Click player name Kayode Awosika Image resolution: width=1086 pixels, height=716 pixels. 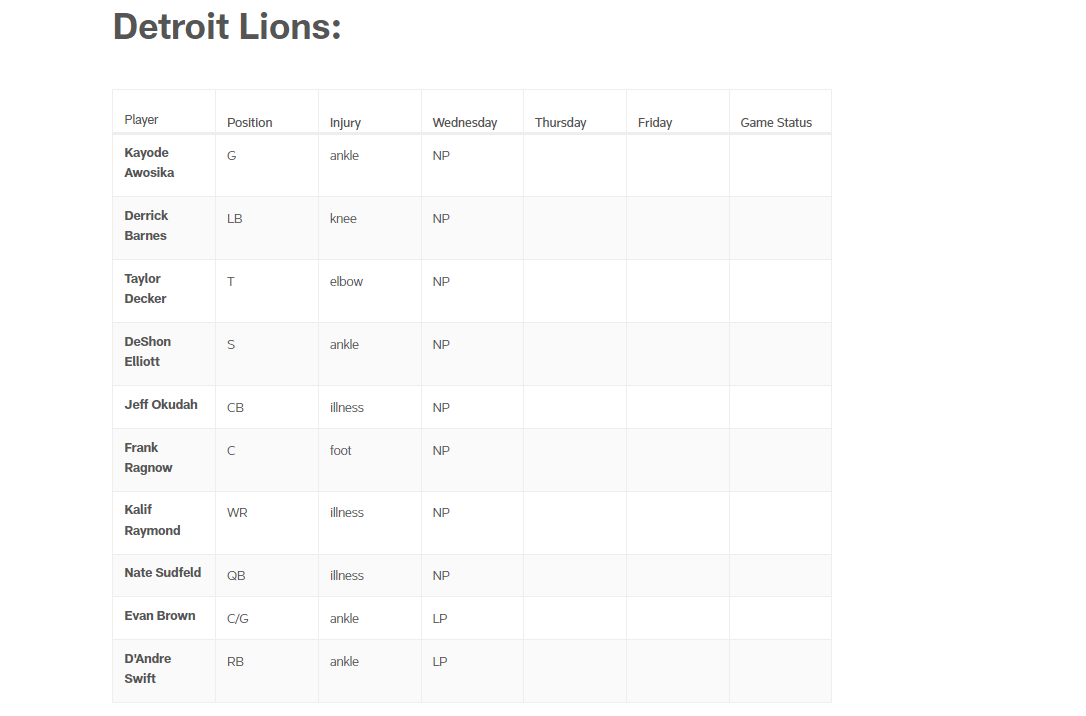(x=149, y=163)
